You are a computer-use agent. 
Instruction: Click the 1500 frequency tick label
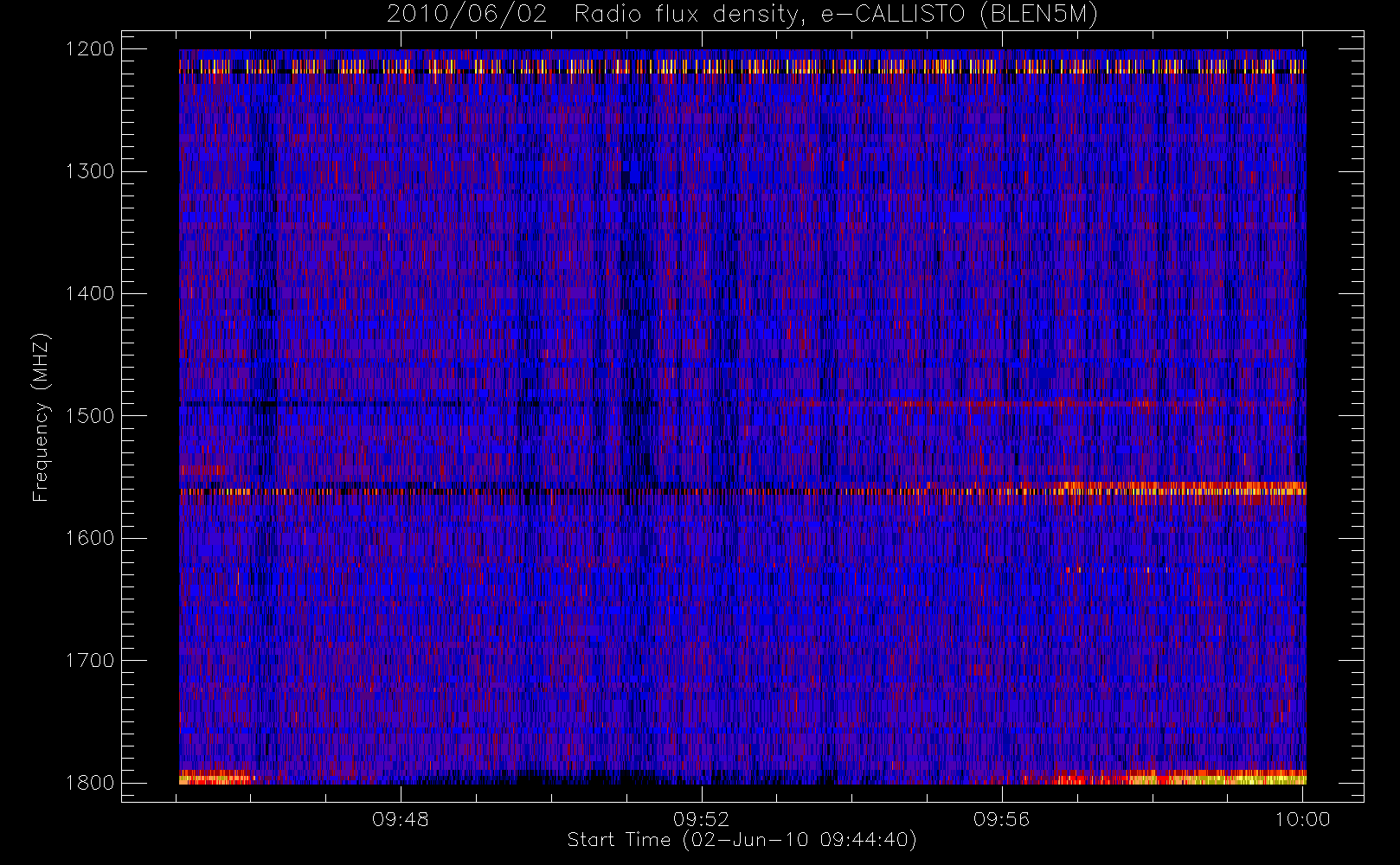pos(90,416)
